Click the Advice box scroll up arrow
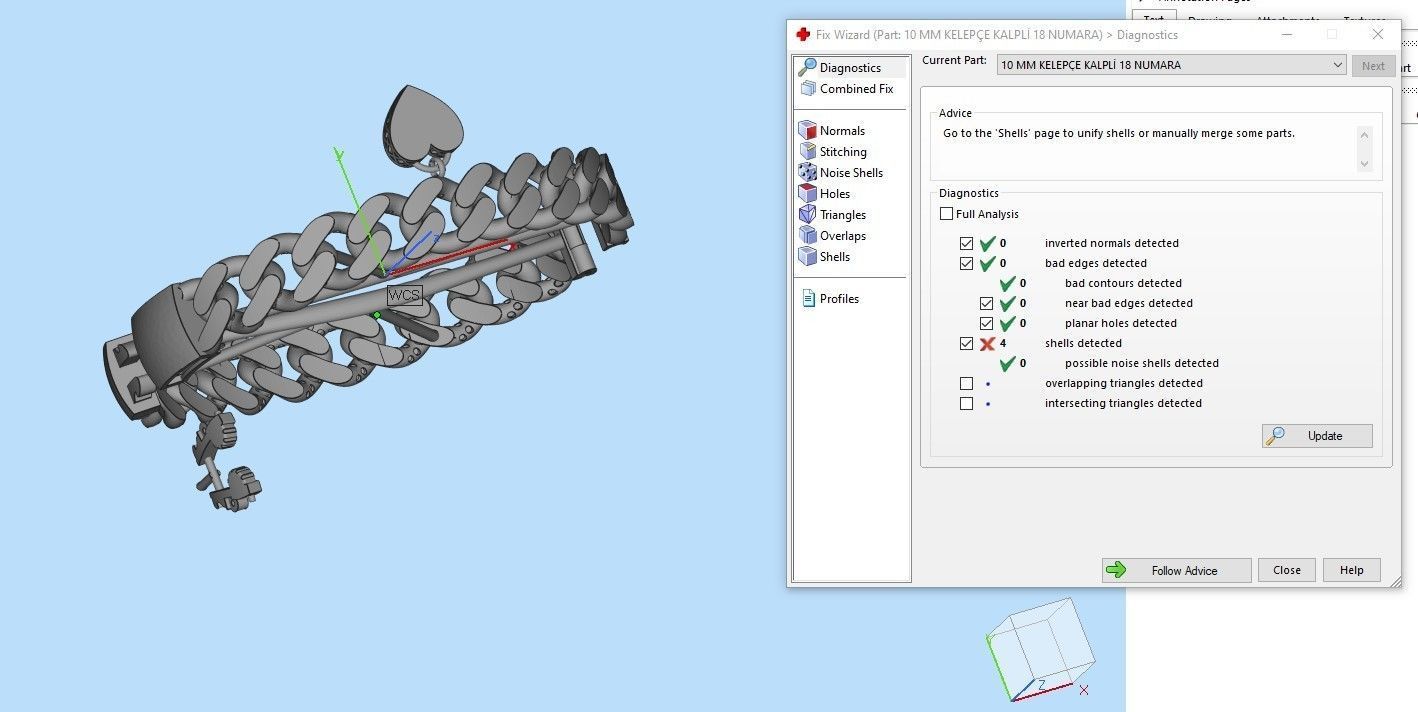 tap(1364, 134)
